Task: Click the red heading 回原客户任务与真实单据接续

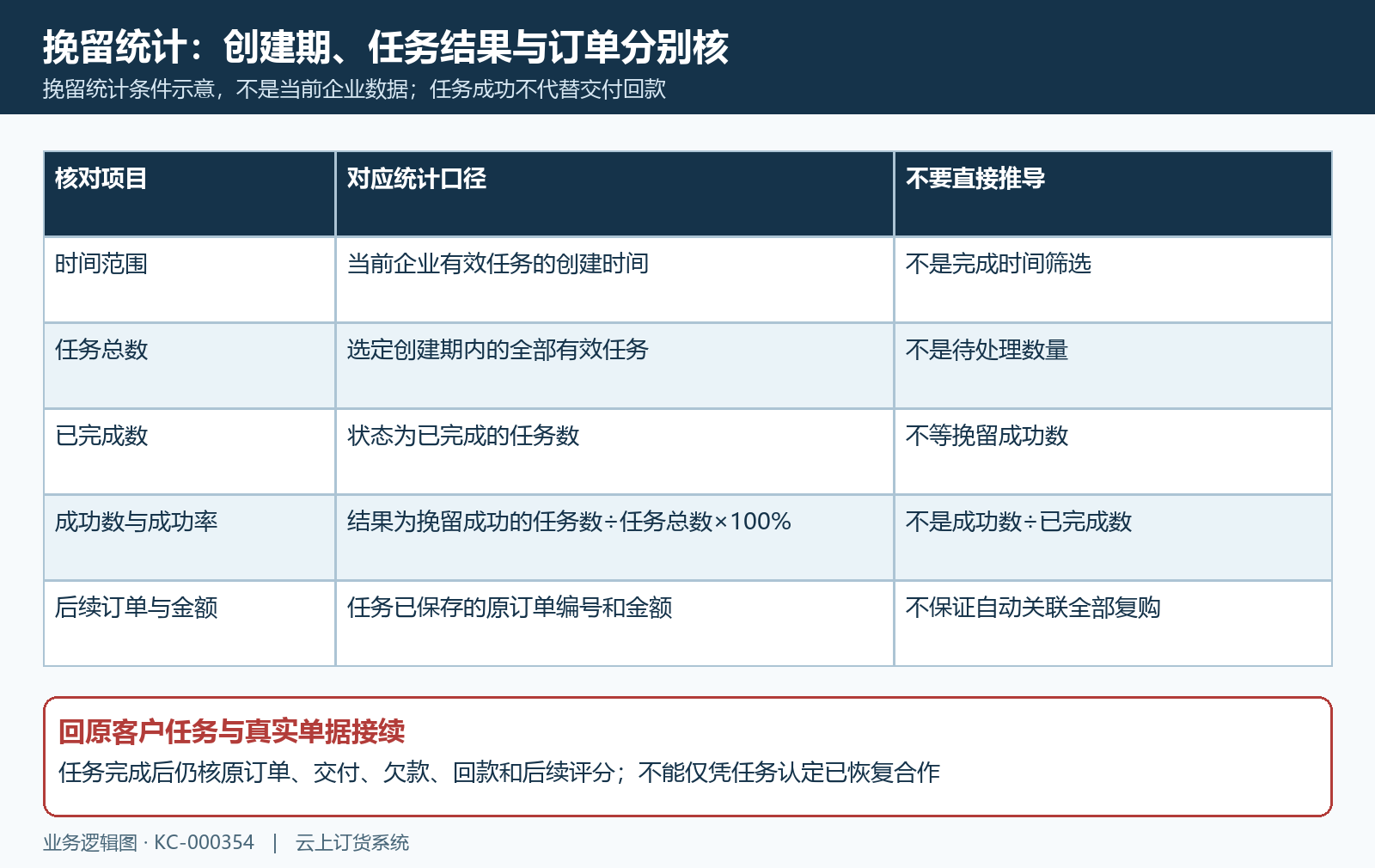Action: pyautogui.click(x=232, y=731)
